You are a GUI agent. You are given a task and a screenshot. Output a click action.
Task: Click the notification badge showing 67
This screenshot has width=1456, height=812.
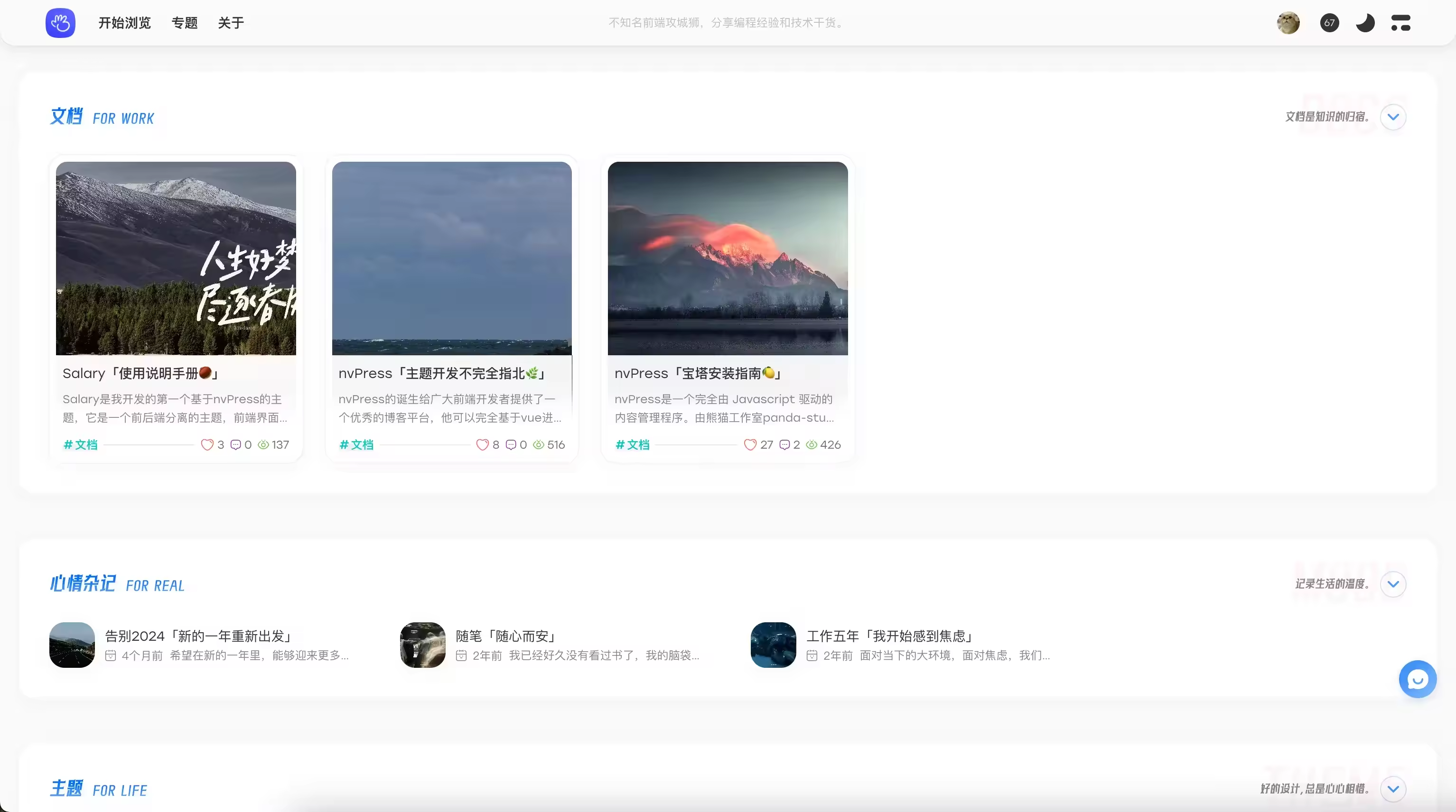1329,23
